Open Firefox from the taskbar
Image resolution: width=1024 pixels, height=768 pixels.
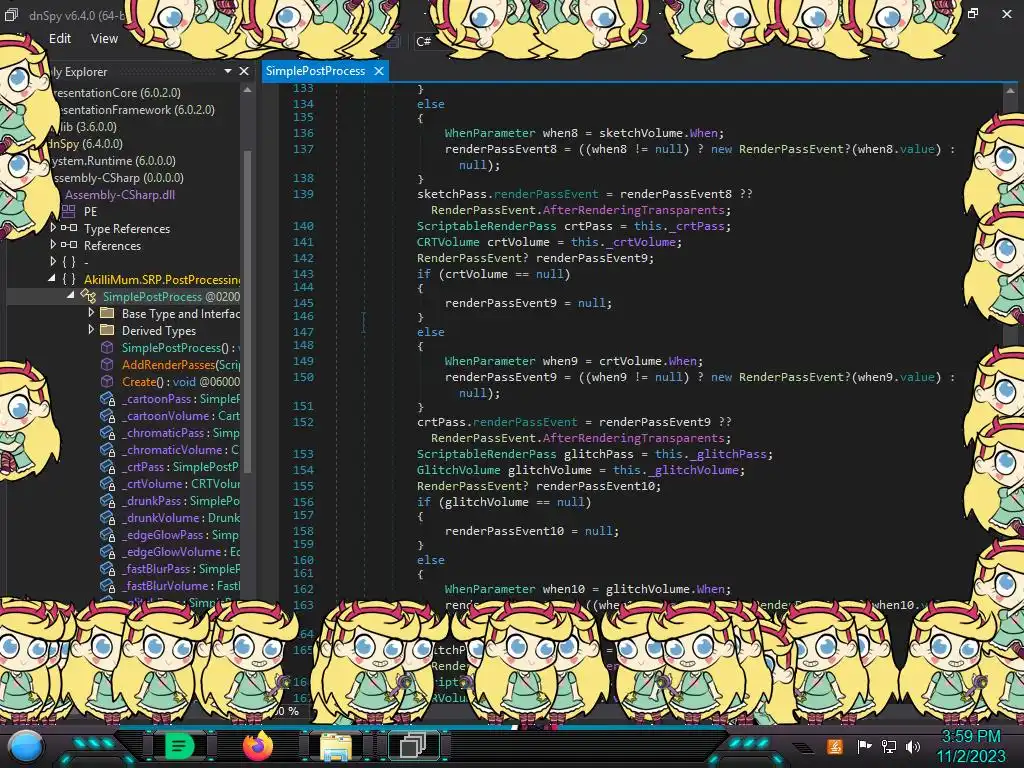point(258,746)
